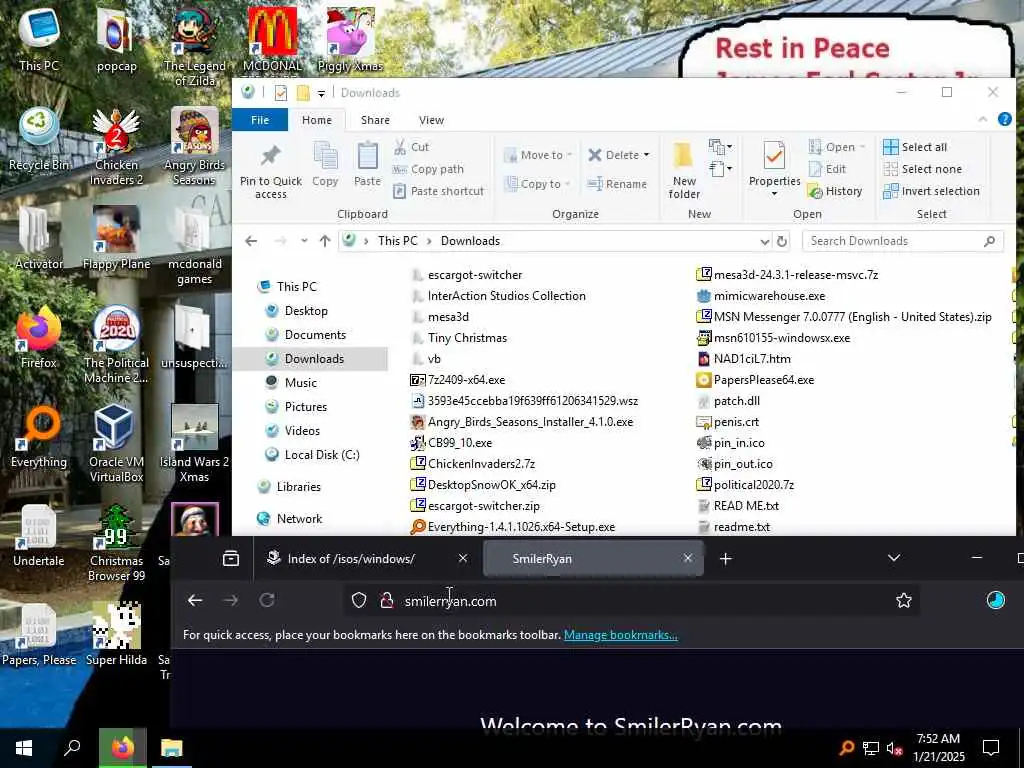Launch The Legend of Zilda shortcut
The width and height of the screenshot is (1024, 768).
(x=195, y=46)
